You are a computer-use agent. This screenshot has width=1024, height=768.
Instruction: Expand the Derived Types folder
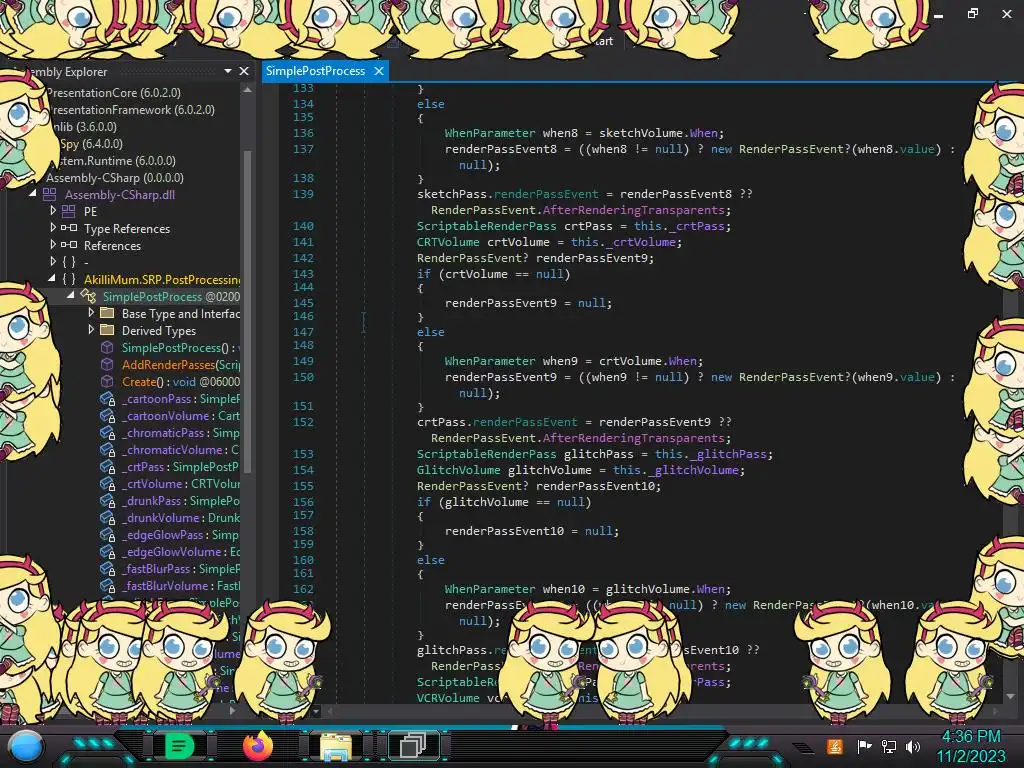point(91,330)
